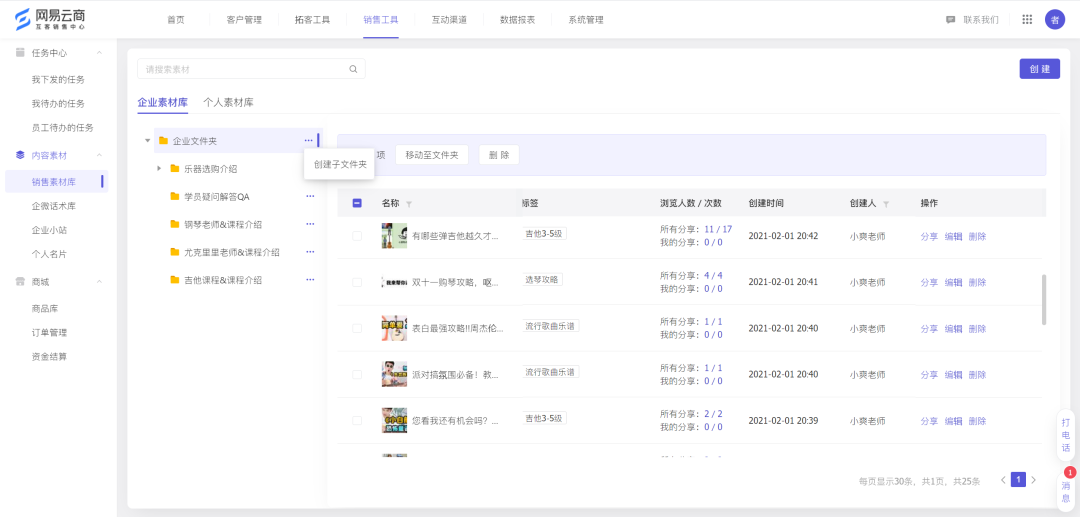
Task: Open more options for 吉他课程&课程介绍 folder
Action: [310, 280]
